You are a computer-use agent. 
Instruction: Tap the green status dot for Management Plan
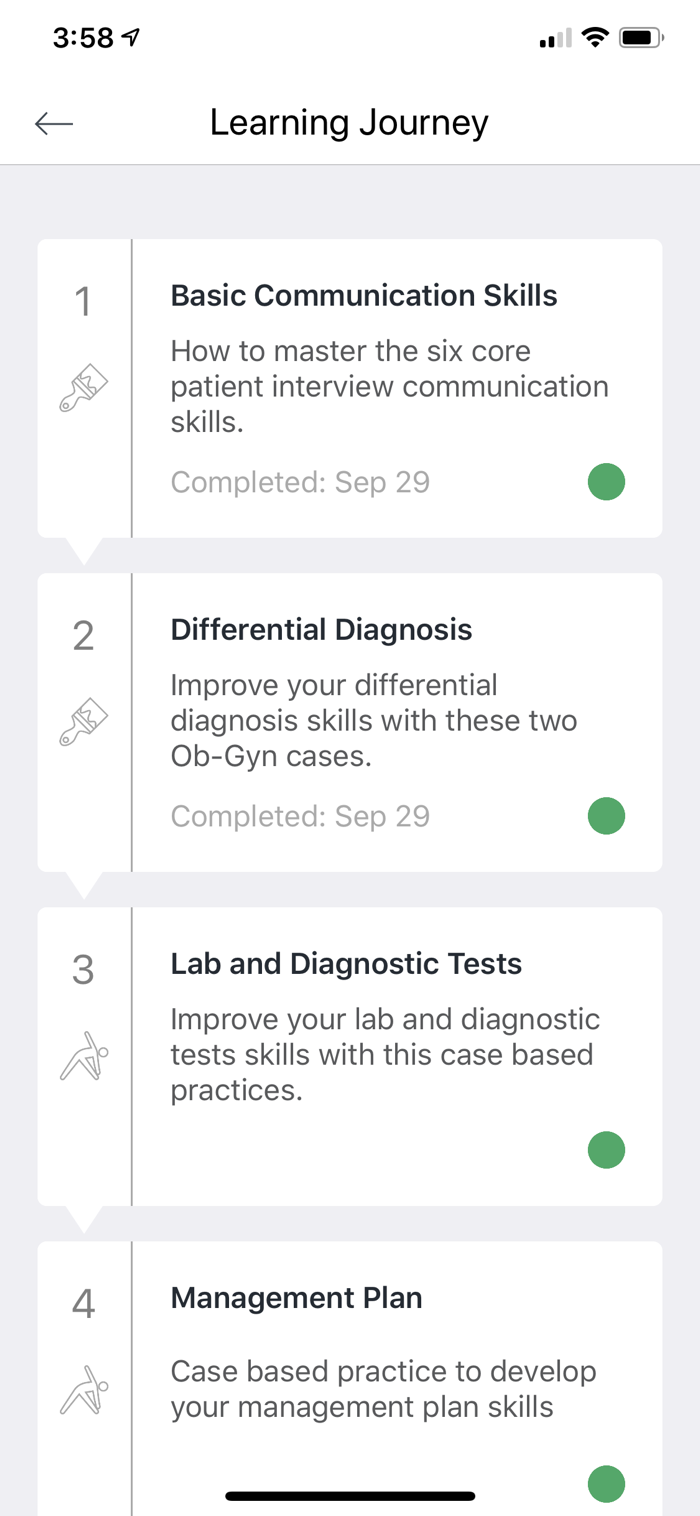tap(606, 1484)
